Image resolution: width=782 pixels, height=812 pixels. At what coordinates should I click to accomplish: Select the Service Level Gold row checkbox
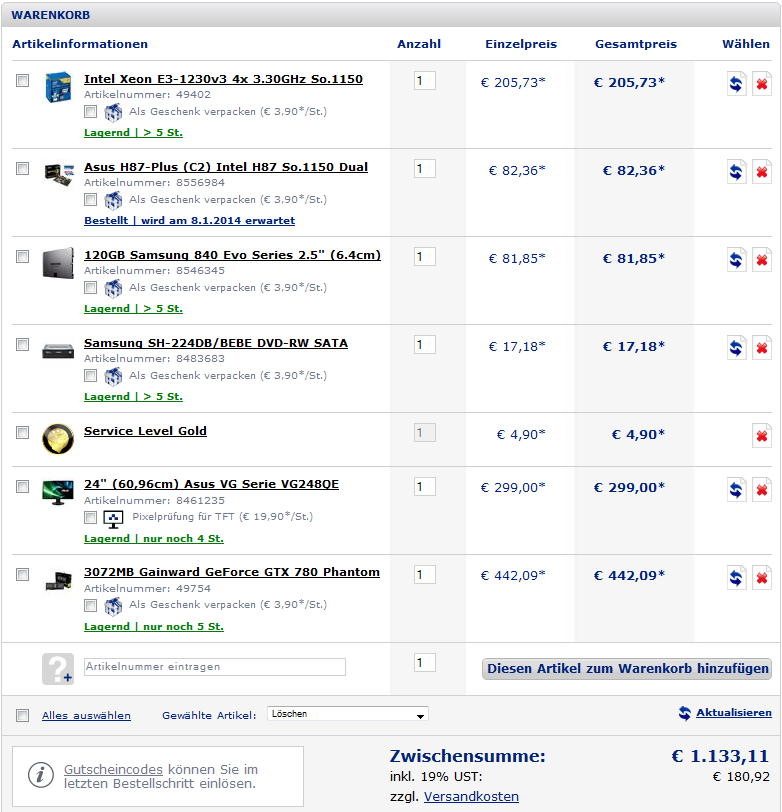point(22,432)
